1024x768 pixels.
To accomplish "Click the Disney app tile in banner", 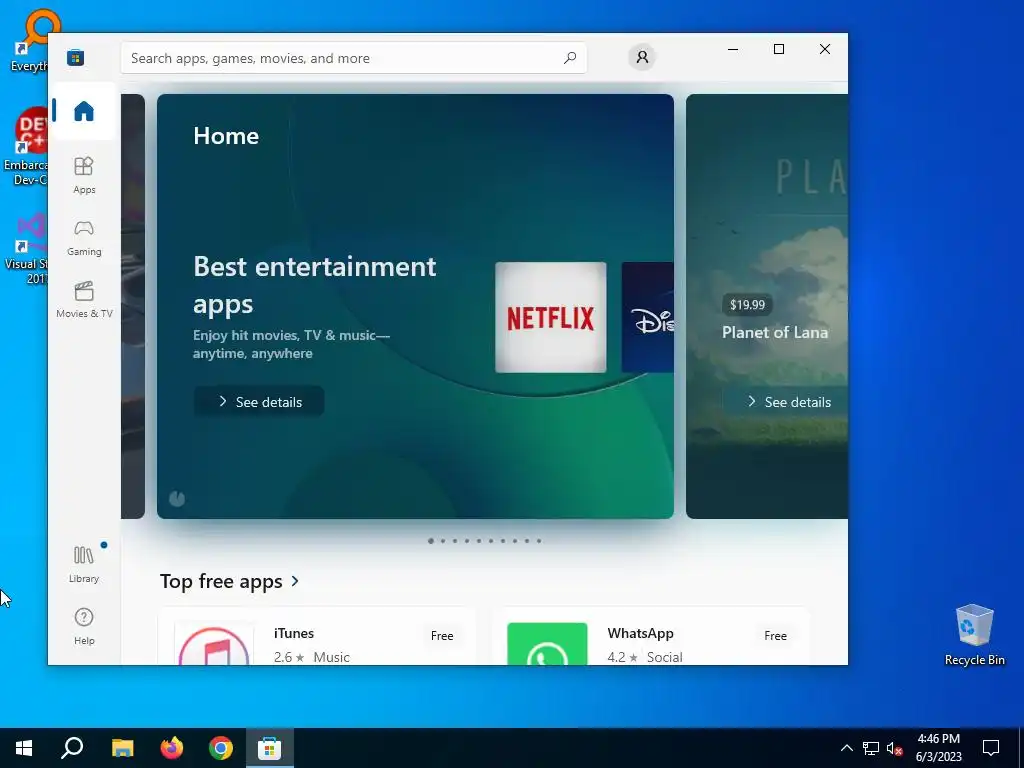I will point(647,317).
